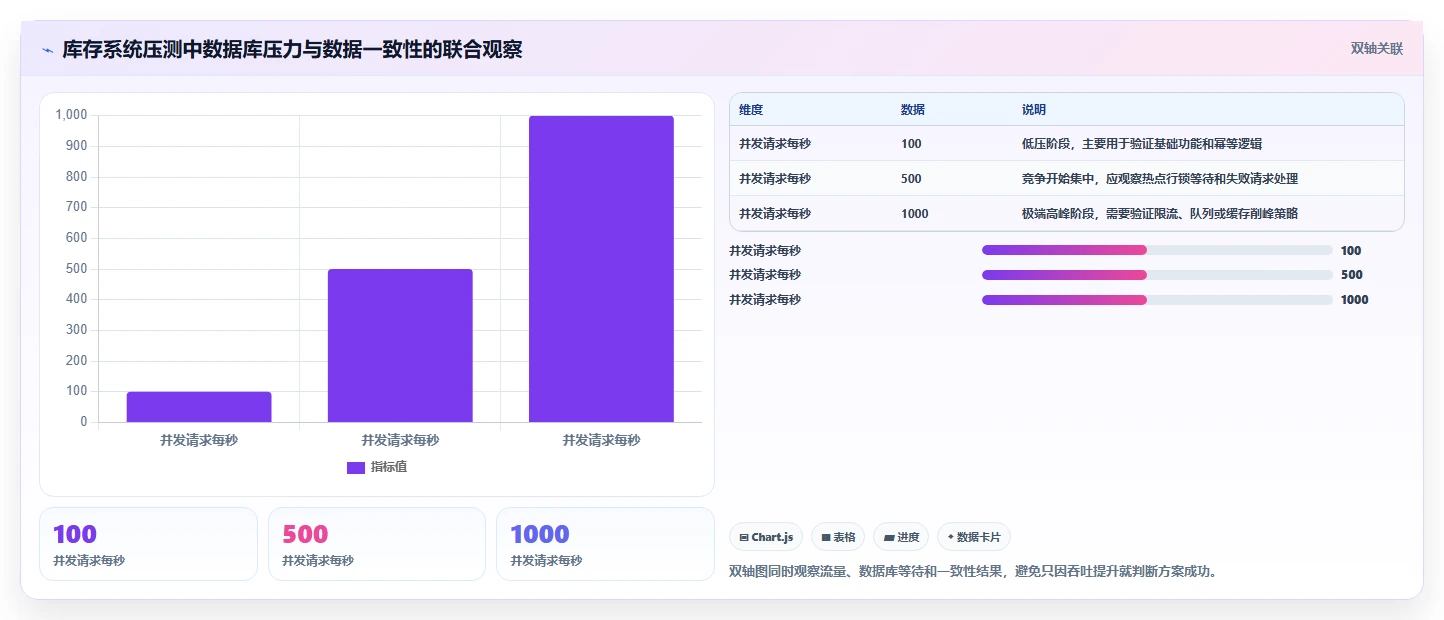Image resolution: width=1444 pixels, height=620 pixels.
Task: Toggle the 指标值 legend color box
Action: click(x=356, y=467)
